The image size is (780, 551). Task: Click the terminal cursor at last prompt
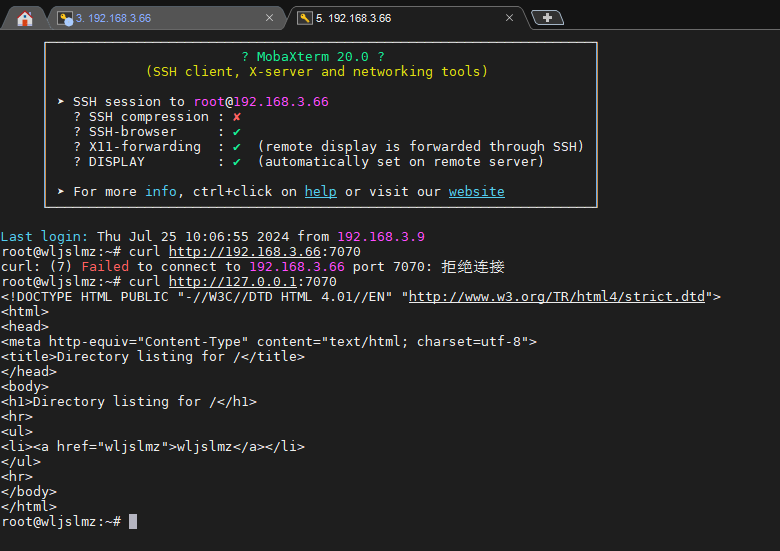133,521
